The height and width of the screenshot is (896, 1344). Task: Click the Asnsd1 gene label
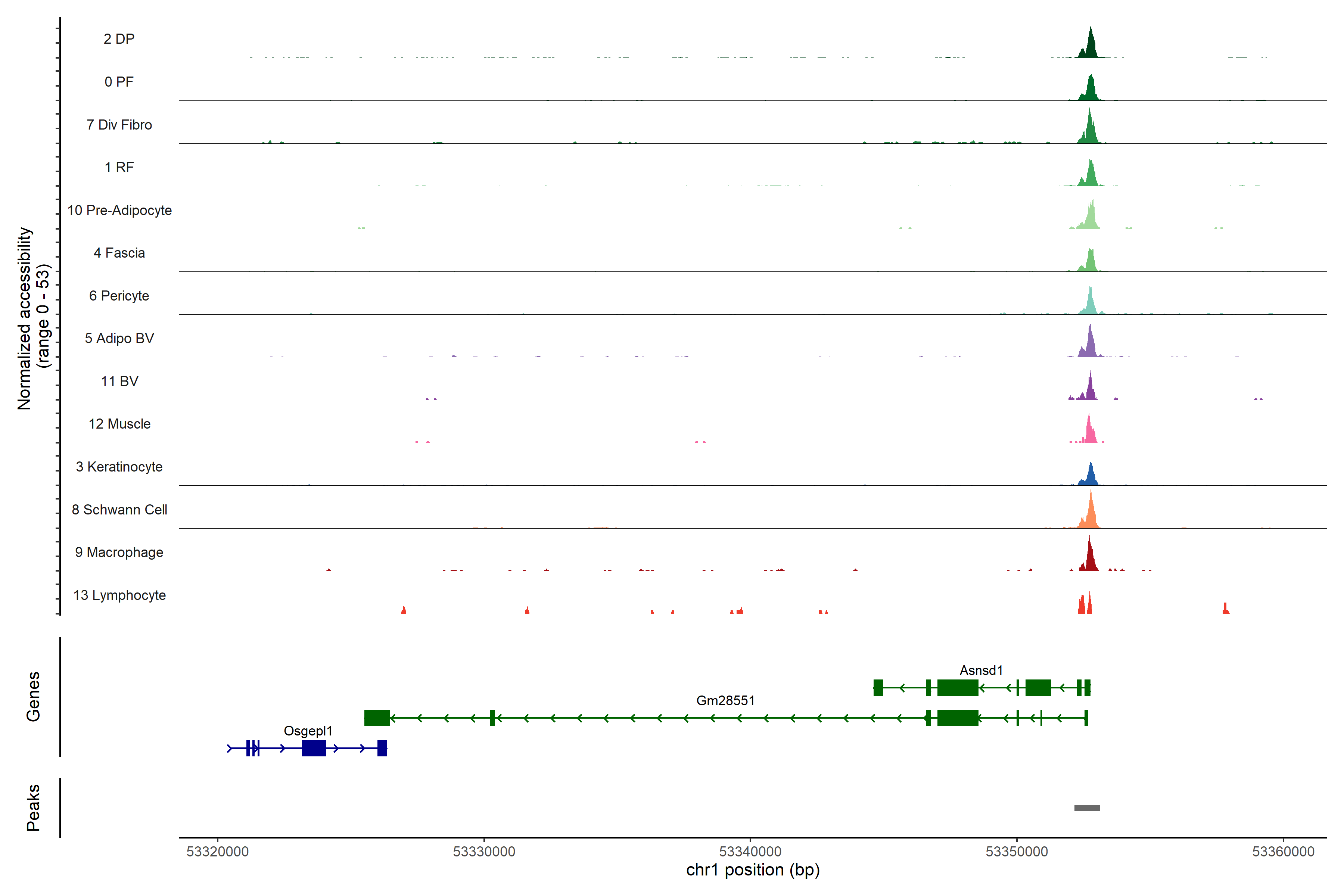coord(981,670)
